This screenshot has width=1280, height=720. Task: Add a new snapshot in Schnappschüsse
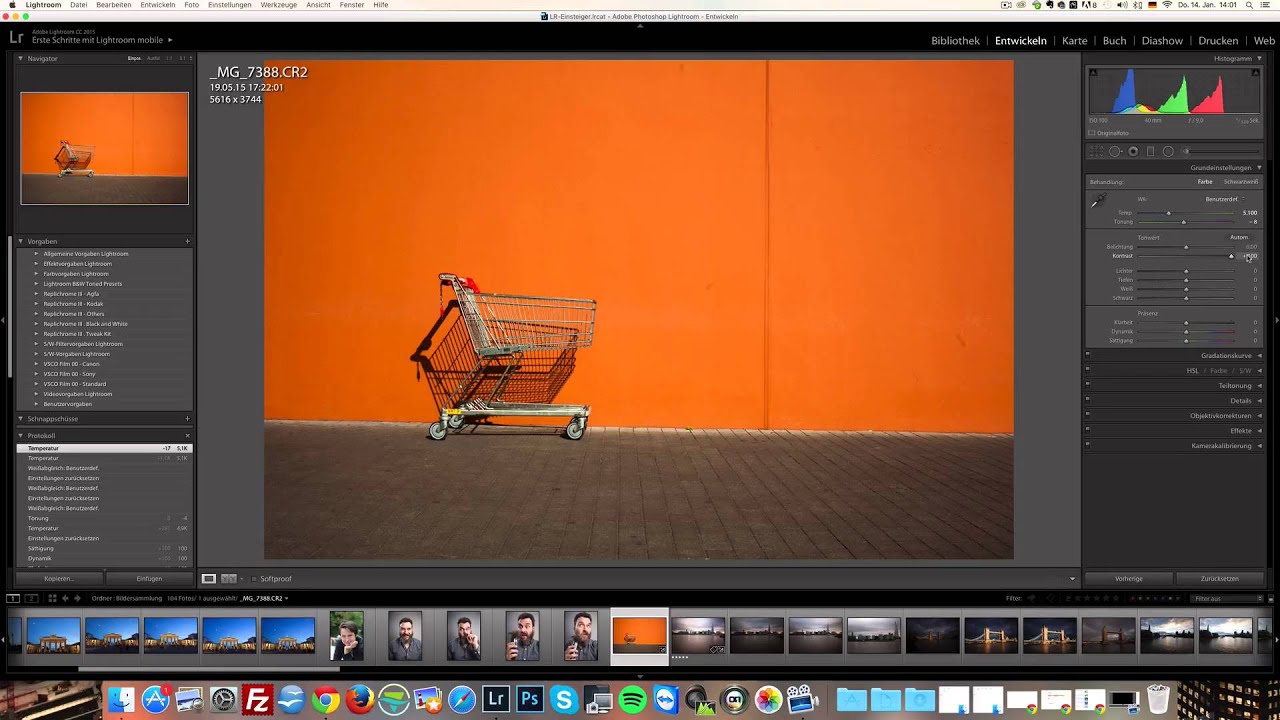pyautogui.click(x=187, y=419)
